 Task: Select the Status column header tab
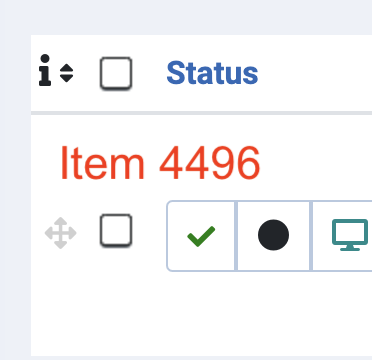(x=212, y=73)
